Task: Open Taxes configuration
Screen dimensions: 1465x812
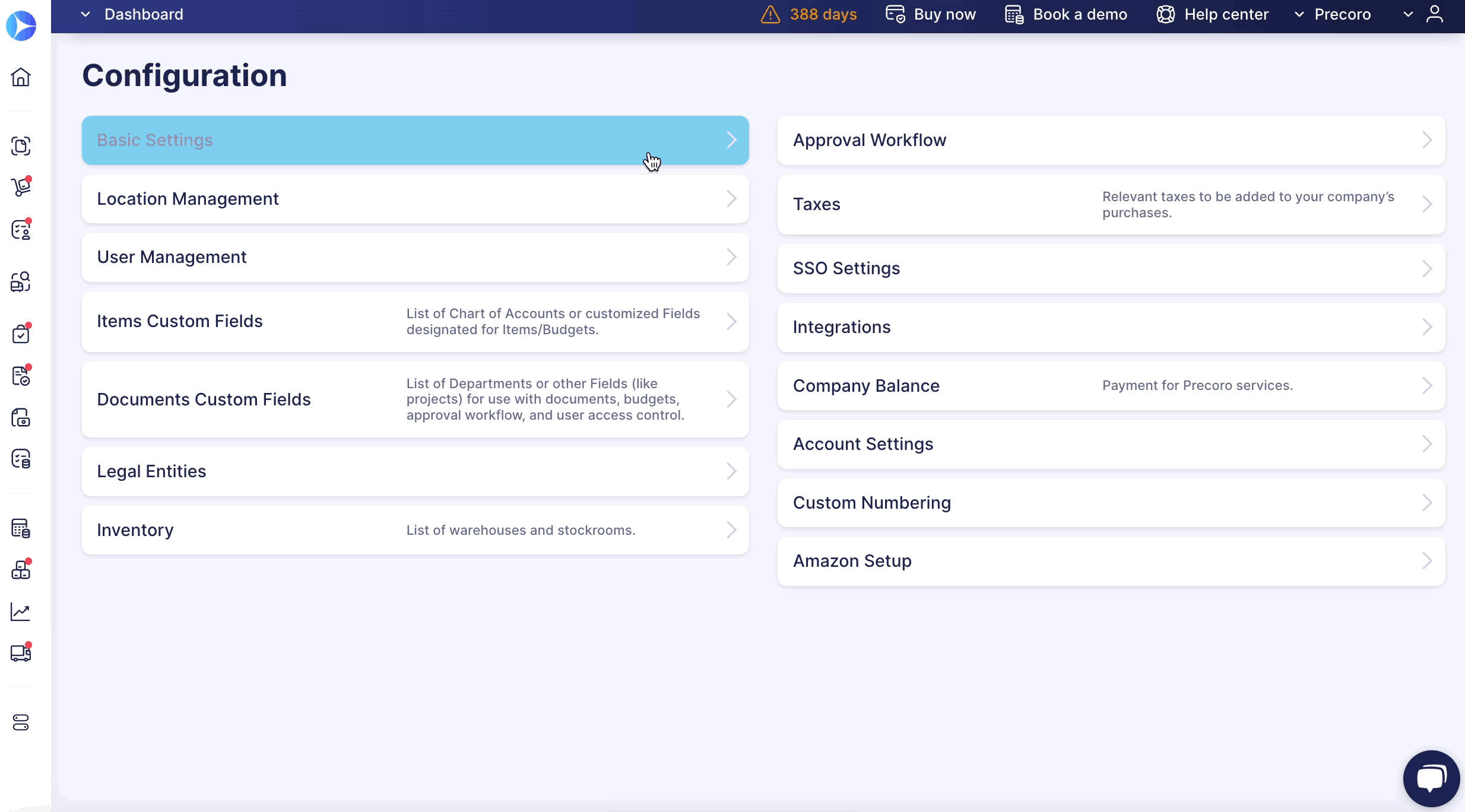Action: 1111,204
